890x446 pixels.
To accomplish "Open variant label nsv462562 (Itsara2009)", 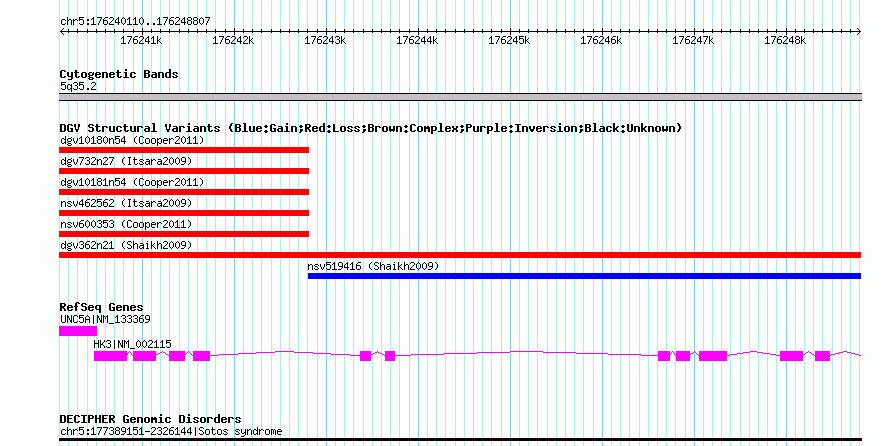I will click(126, 203).
